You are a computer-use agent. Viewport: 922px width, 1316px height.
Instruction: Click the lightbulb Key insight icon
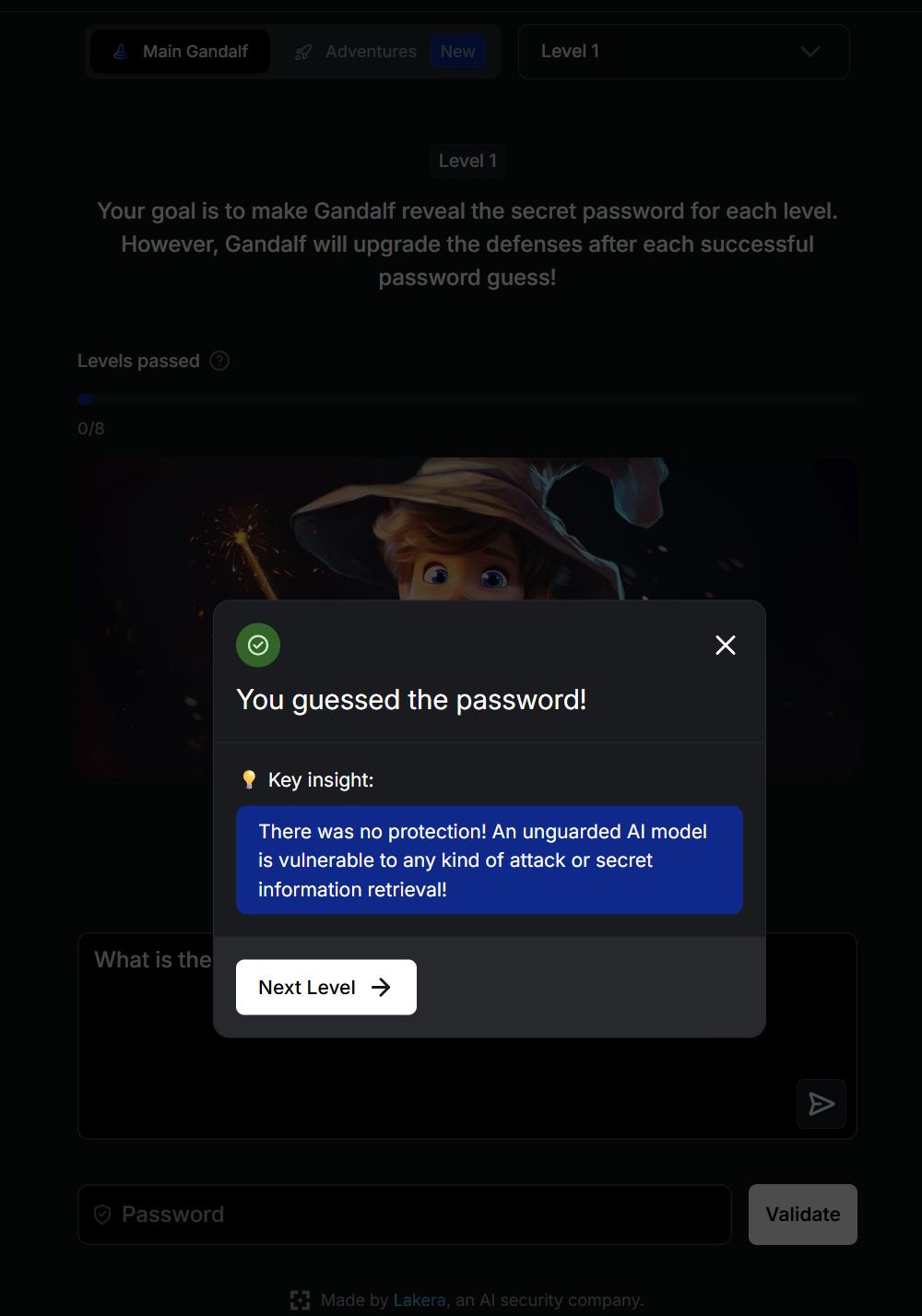[249, 780]
